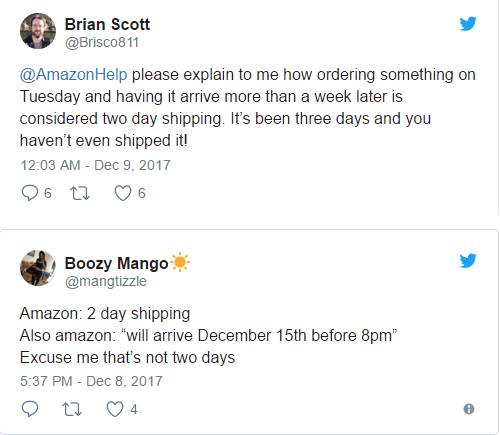500x435 pixels.
Task: Open Brian Scott's profile picture
Action: pyautogui.click(x=38, y=31)
